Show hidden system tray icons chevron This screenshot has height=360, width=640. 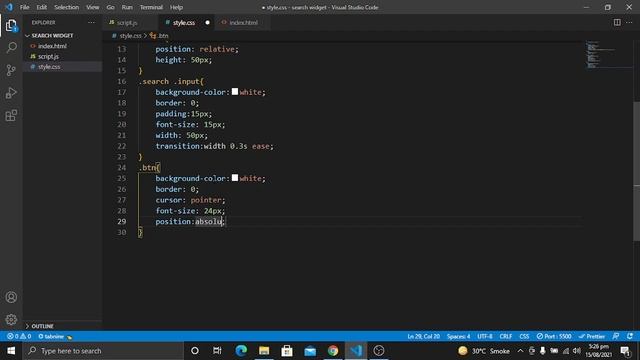point(520,351)
